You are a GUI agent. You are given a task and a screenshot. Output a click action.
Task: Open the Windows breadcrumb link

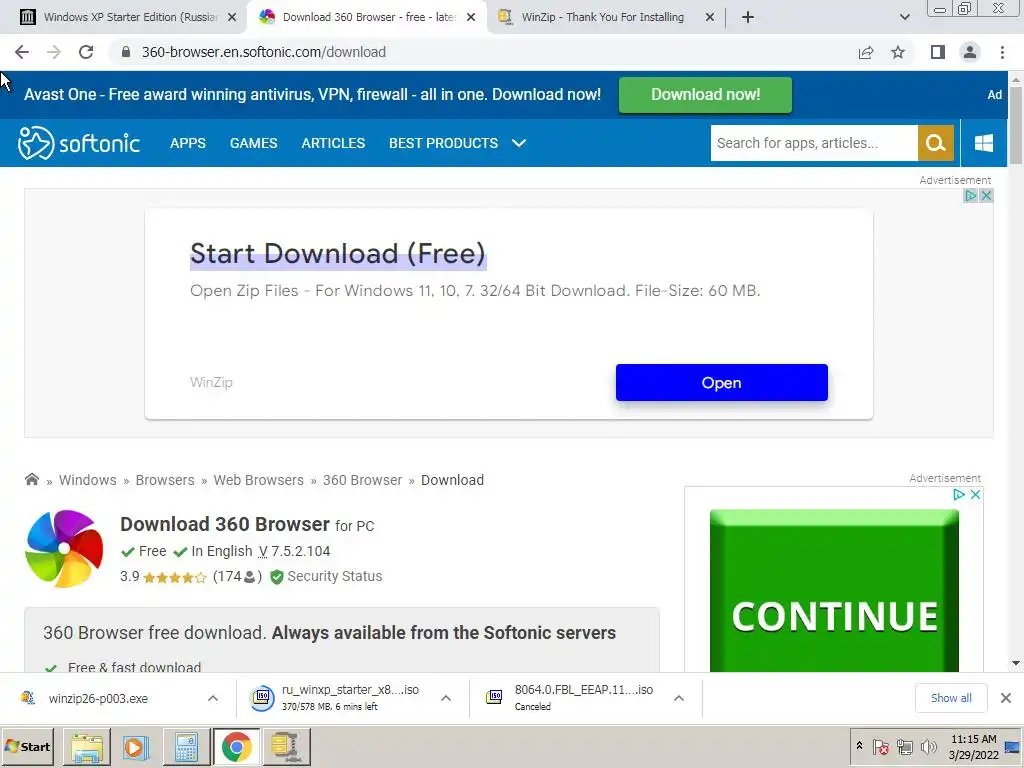coord(88,480)
